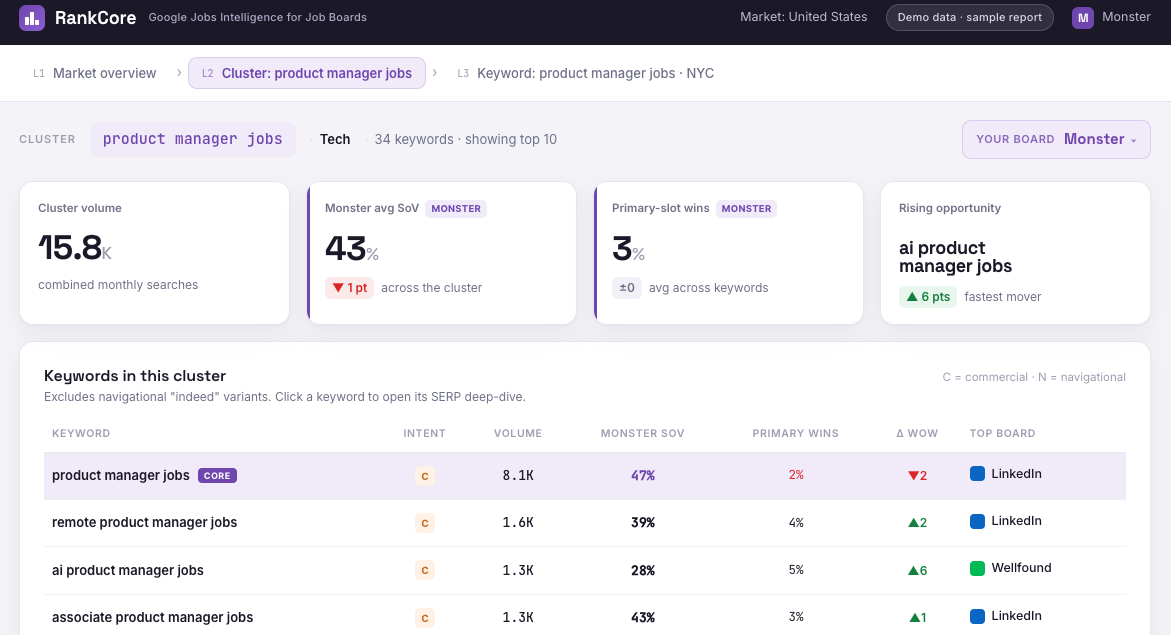Click the 2% primary wins value in red
This screenshot has height=635, width=1171.
tap(796, 474)
